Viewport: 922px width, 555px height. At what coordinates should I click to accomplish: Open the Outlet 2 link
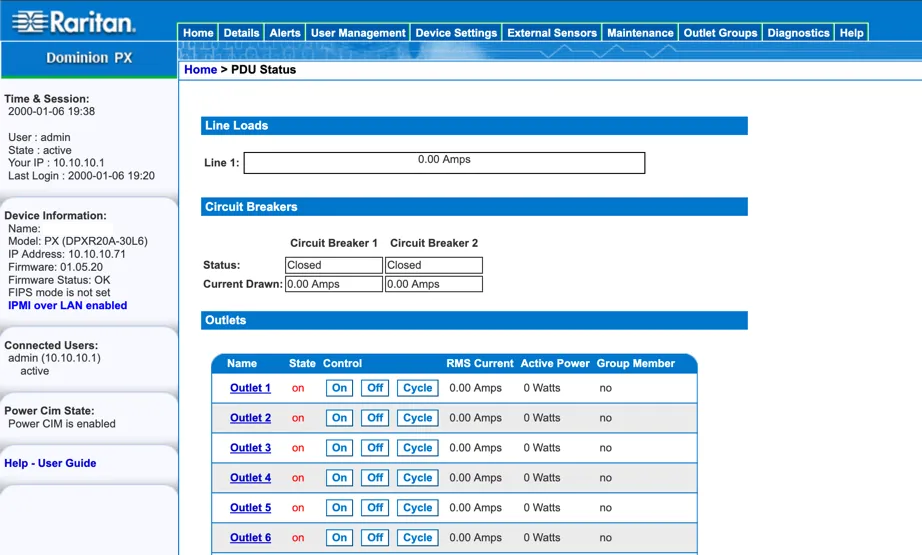(250, 418)
